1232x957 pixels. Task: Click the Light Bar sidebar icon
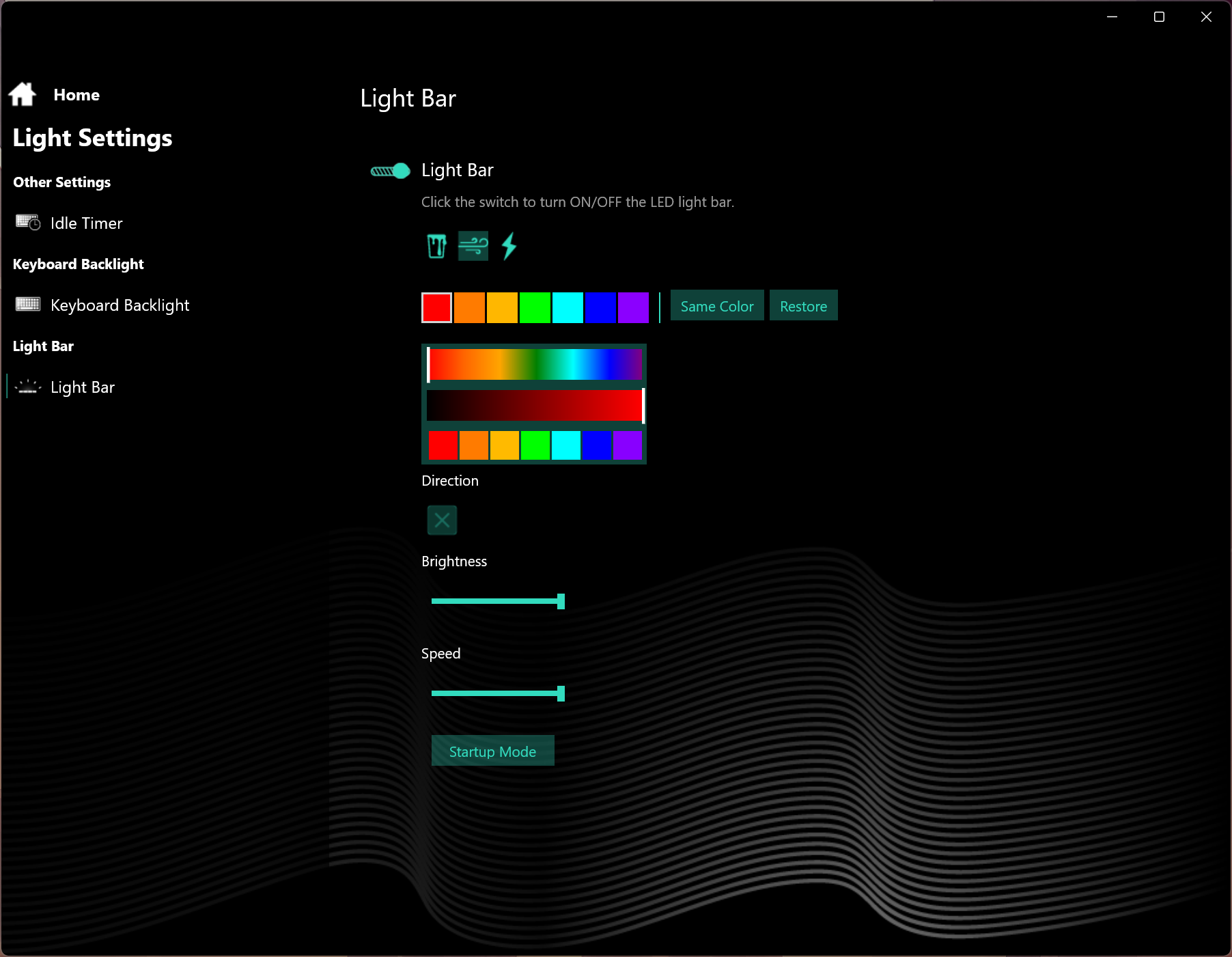click(x=28, y=387)
